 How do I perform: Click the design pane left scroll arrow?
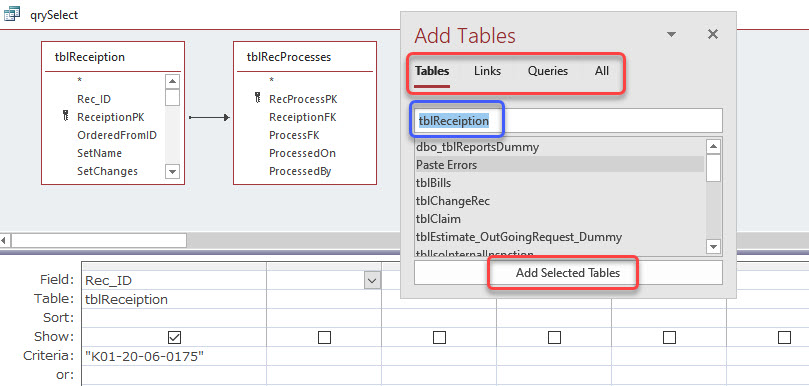coord(5,240)
